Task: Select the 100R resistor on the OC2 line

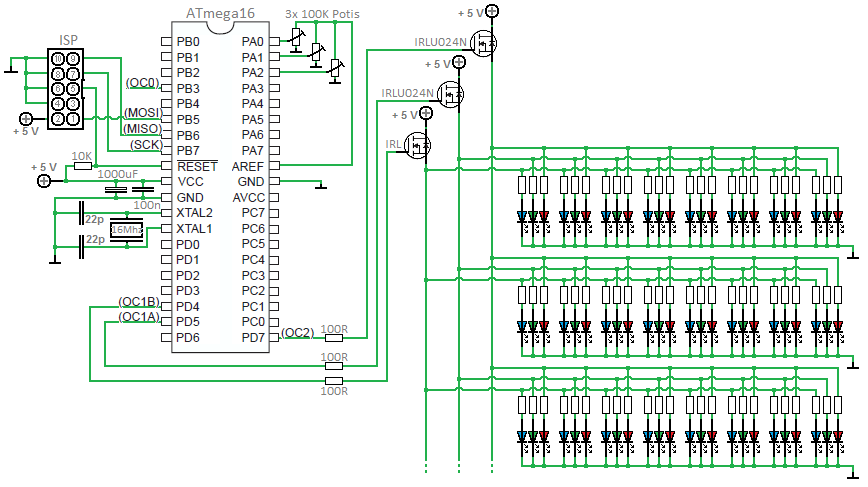Action: (333, 337)
